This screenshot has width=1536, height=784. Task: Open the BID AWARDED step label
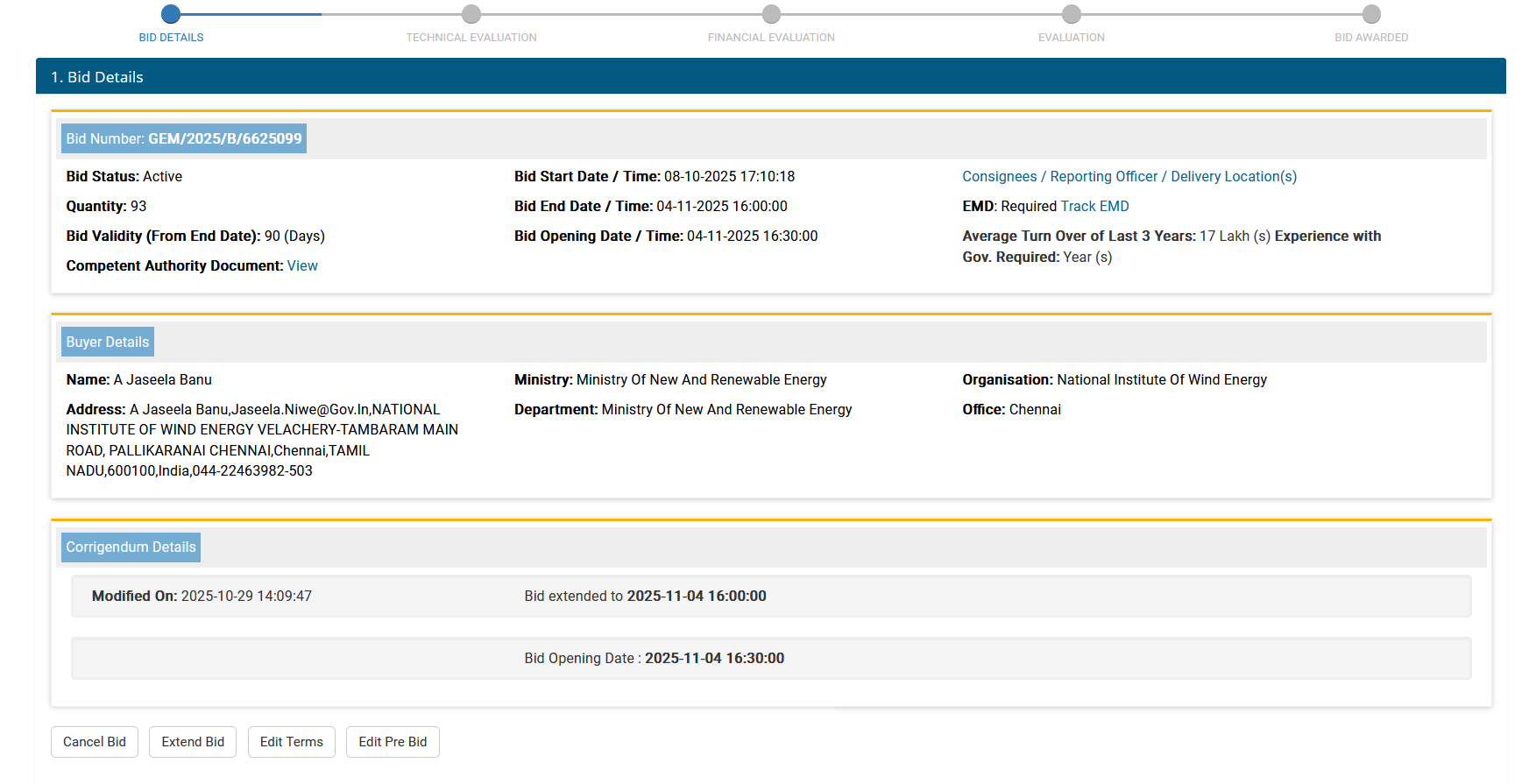(x=1371, y=38)
